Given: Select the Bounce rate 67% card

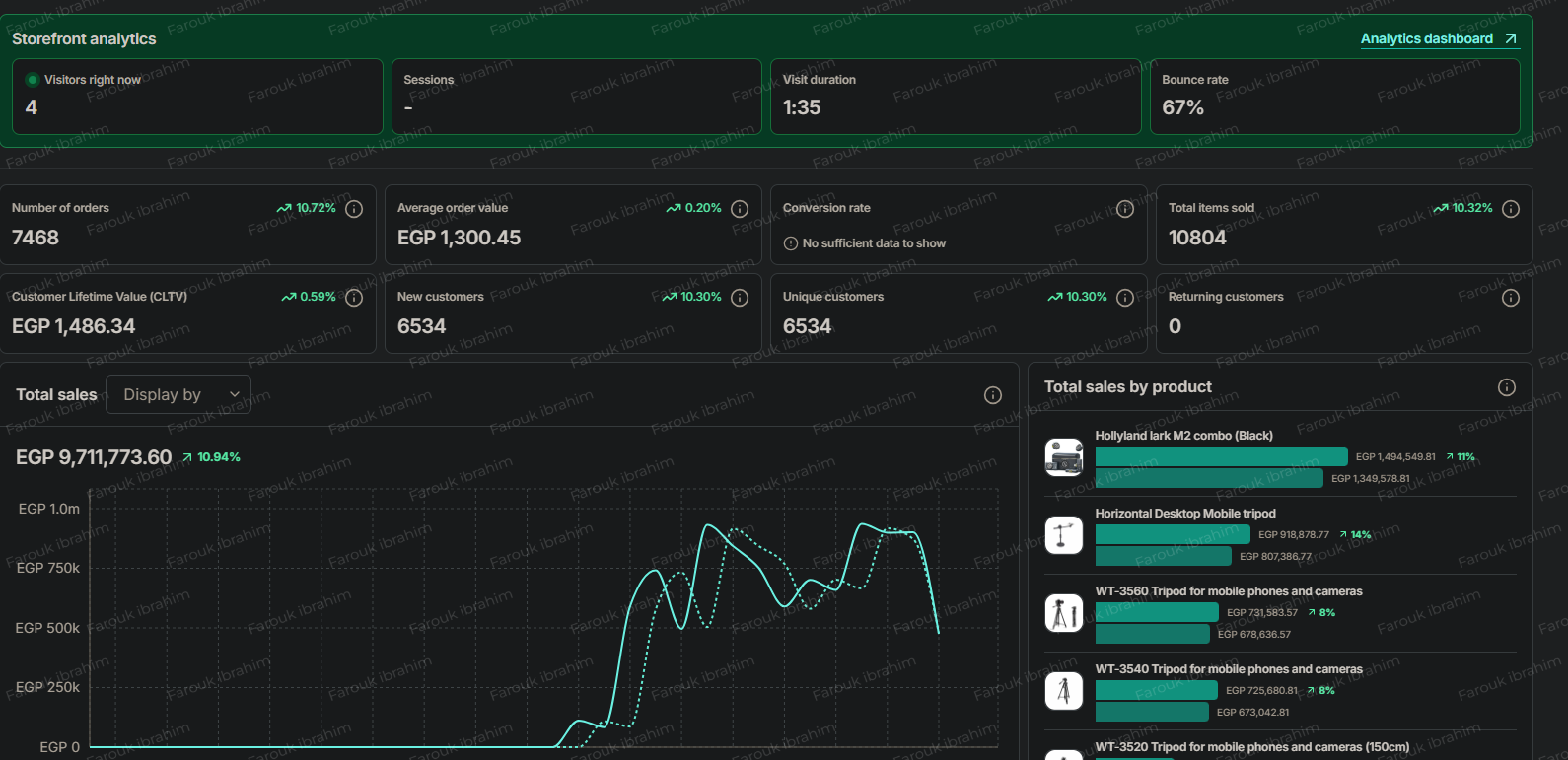Looking at the screenshot, I should (x=1335, y=97).
